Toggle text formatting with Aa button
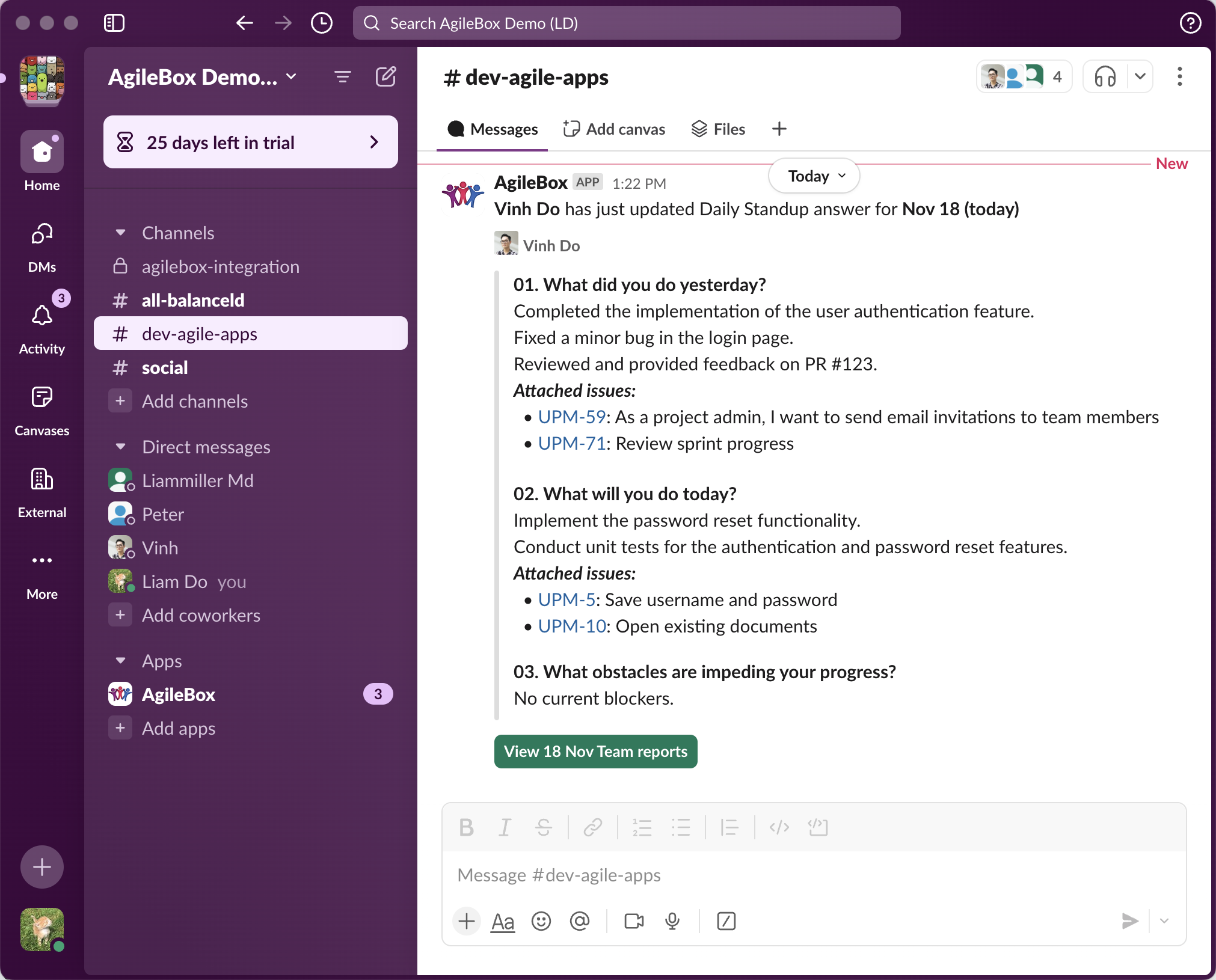The width and height of the screenshot is (1216, 980). (x=503, y=921)
